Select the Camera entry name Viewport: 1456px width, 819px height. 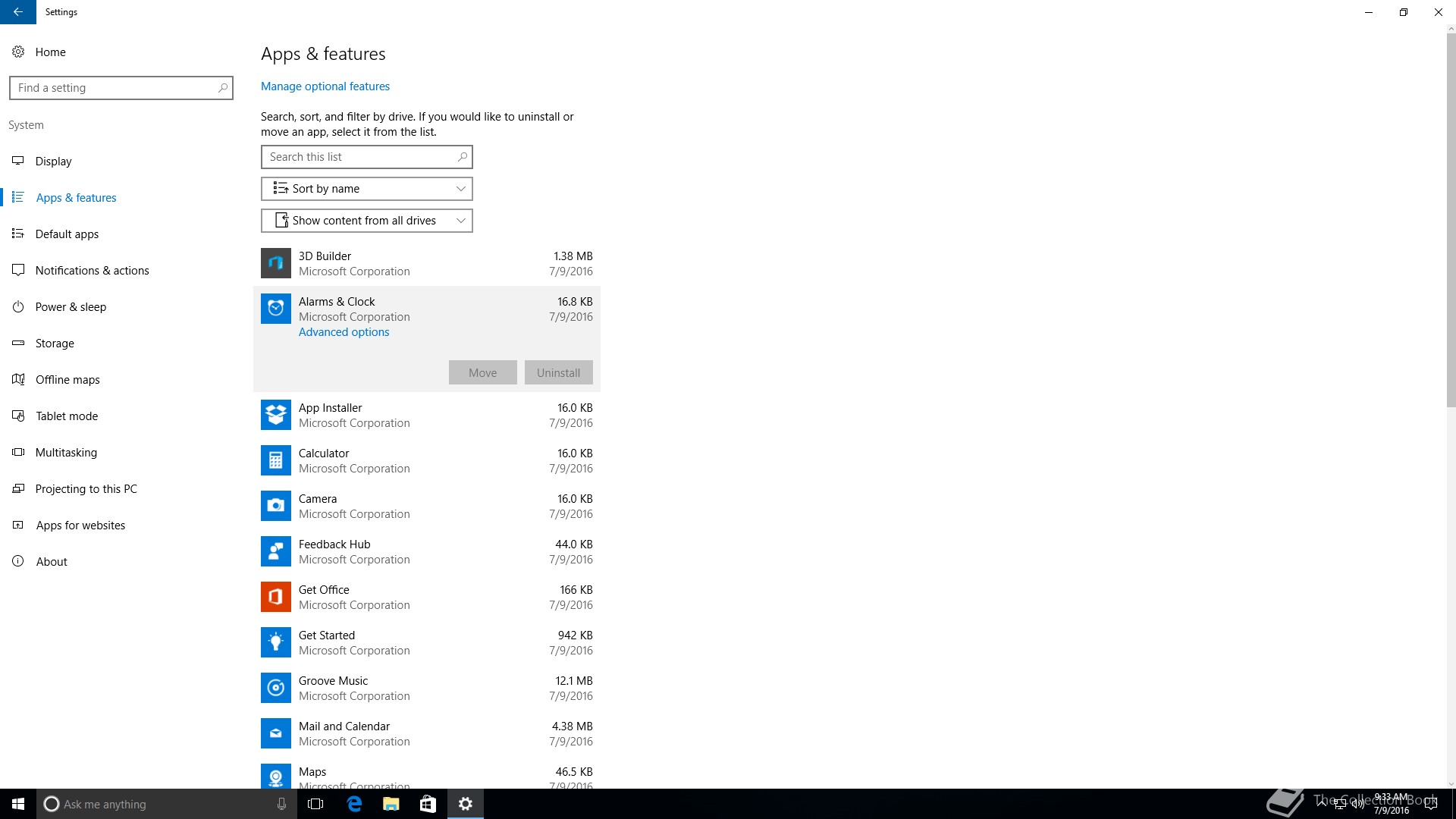pyautogui.click(x=318, y=499)
